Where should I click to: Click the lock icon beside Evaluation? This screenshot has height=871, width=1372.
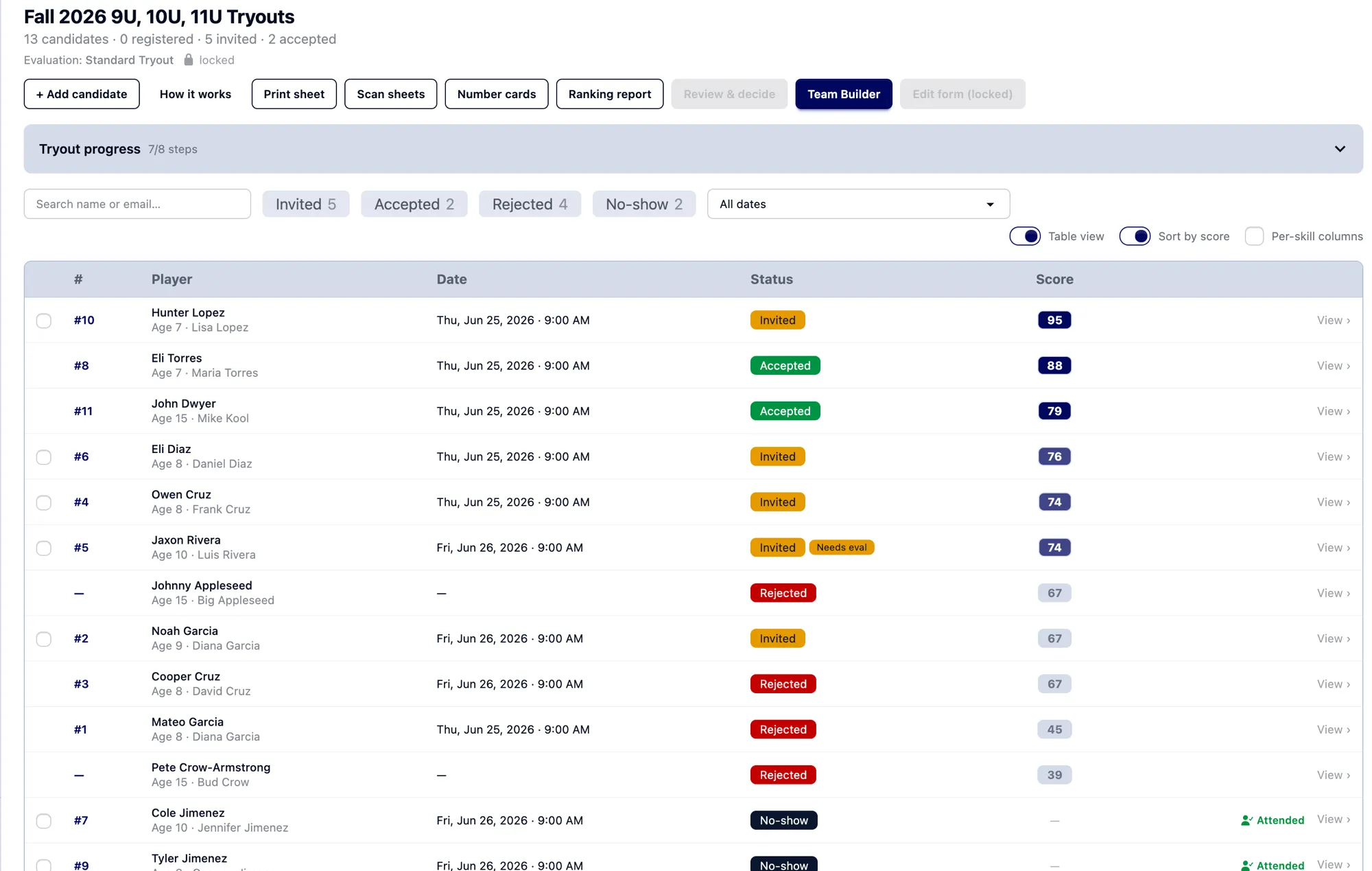point(189,60)
